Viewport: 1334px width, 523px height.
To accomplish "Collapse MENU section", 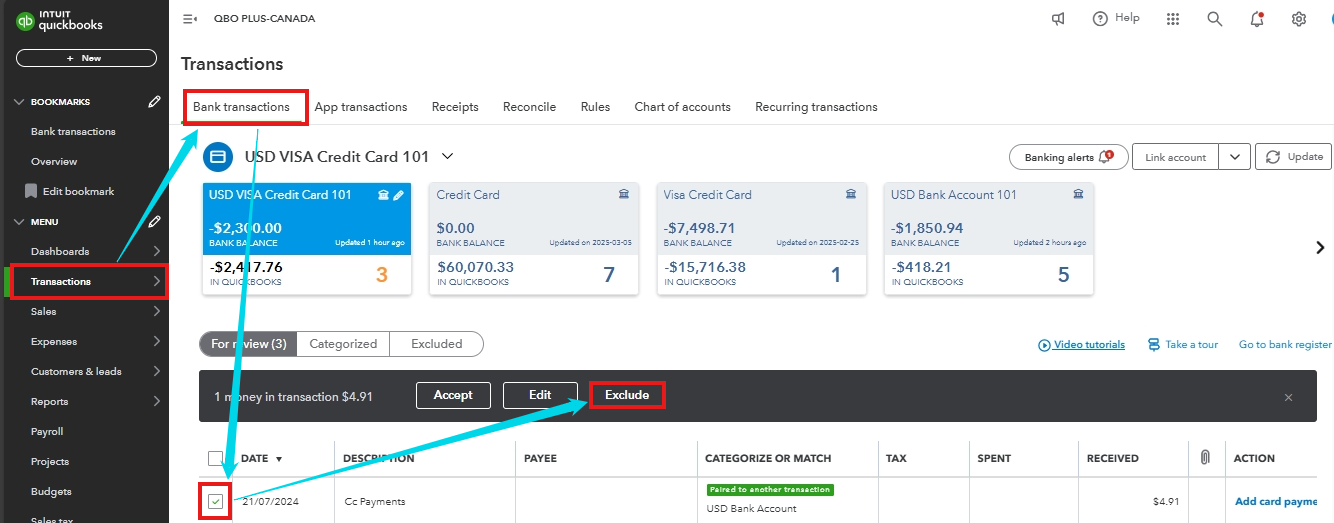I will point(19,222).
